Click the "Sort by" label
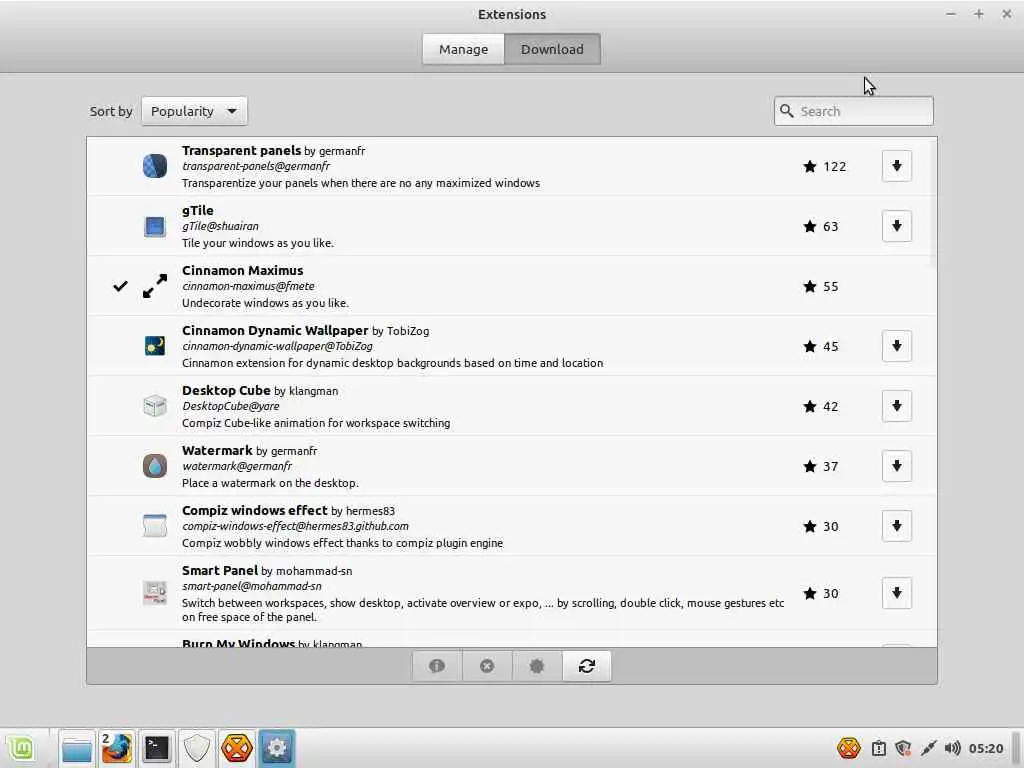 pyautogui.click(x=111, y=111)
